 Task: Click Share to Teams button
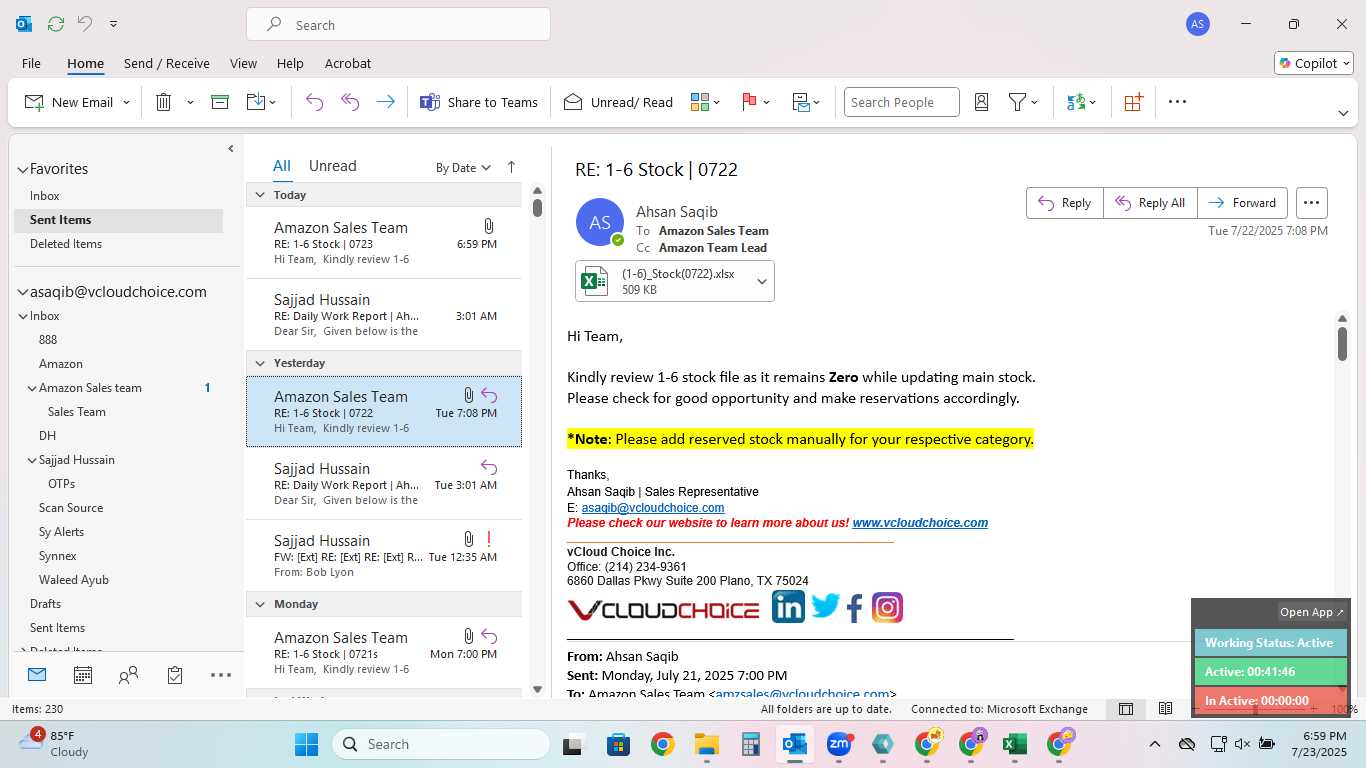[479, 102]
